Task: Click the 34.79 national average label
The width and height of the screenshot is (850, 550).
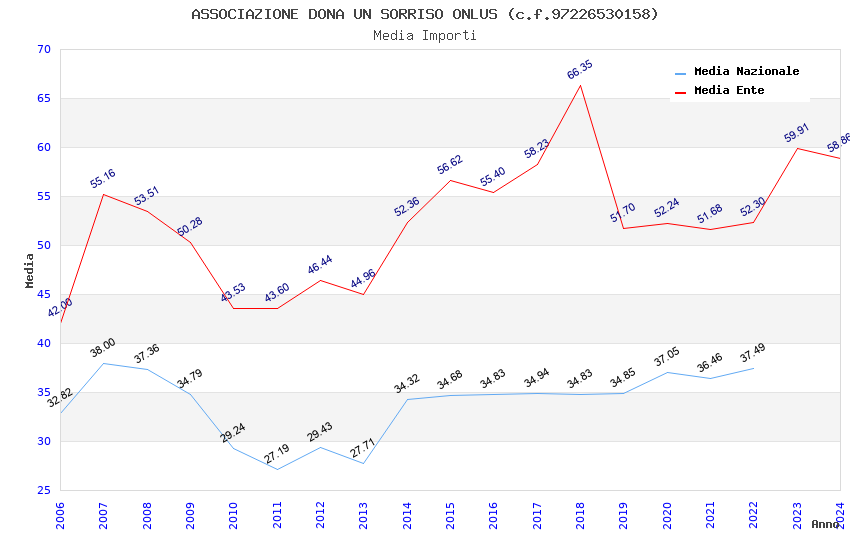Action: pos(189,378)
